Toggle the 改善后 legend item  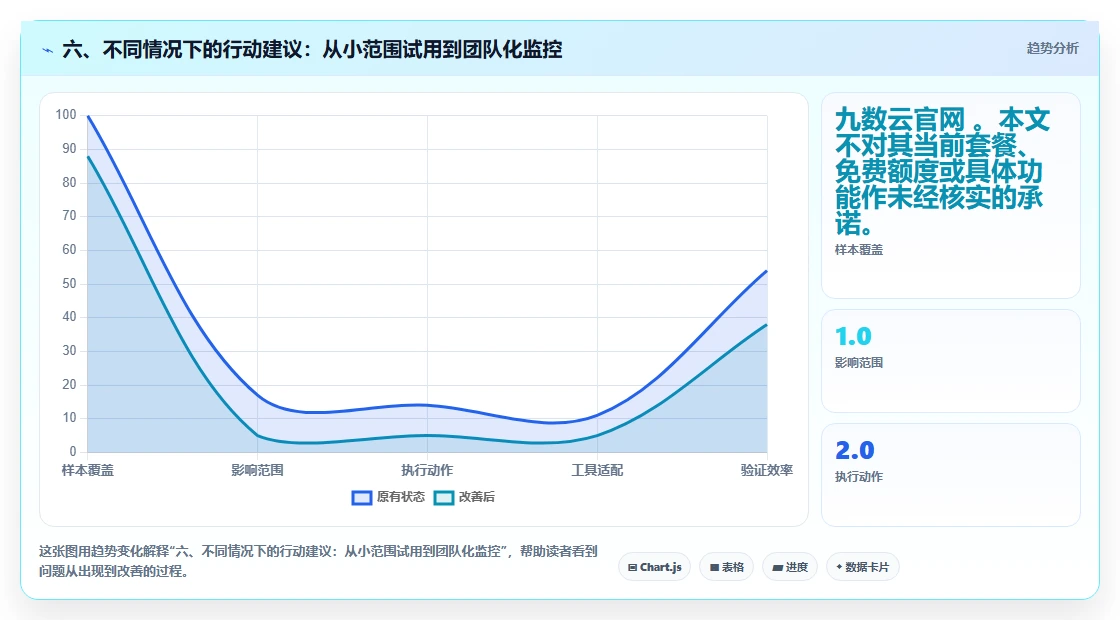[x=465, y=497]
